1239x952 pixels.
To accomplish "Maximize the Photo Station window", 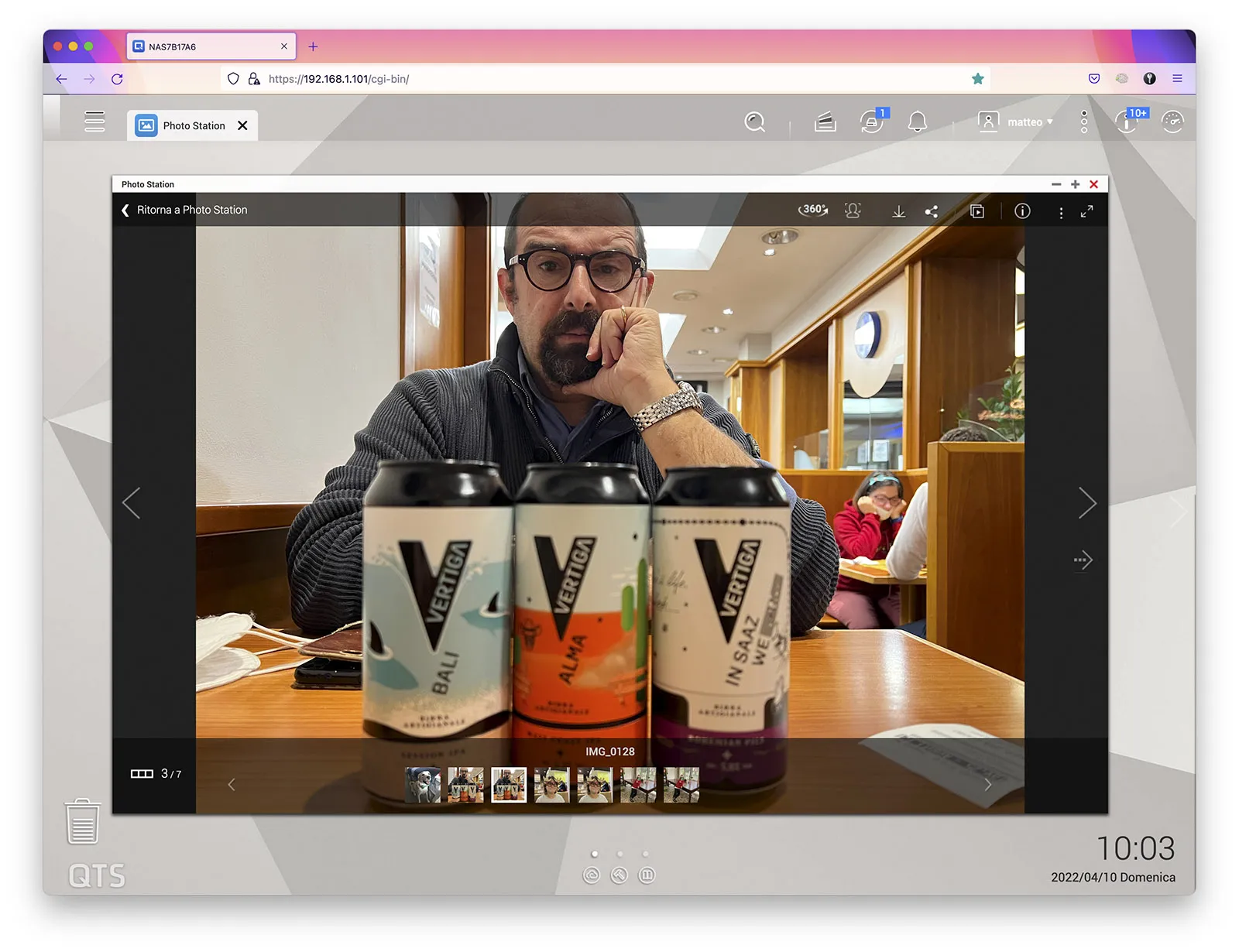I will pos(1075,184).
